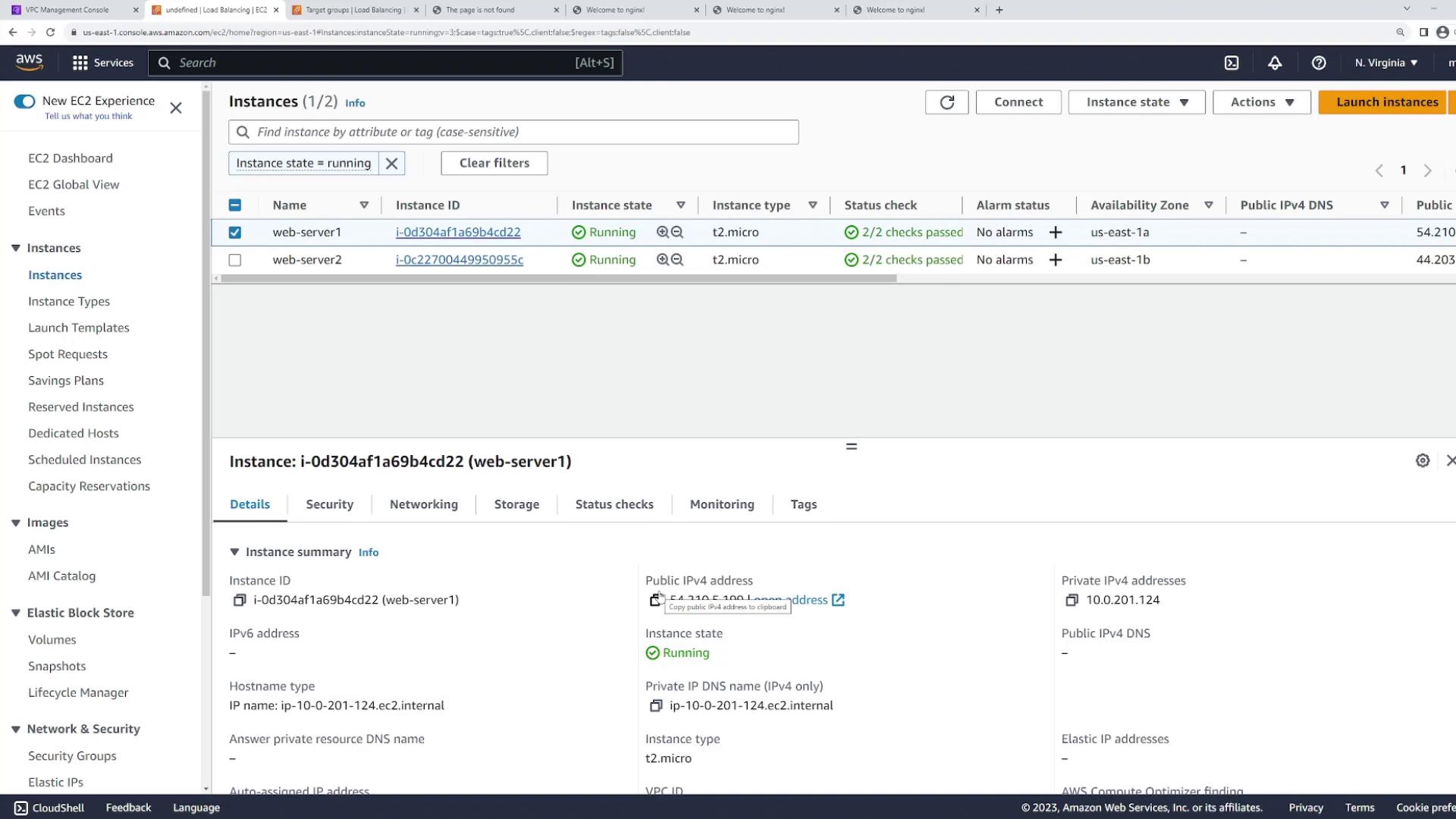Image resolution: width=1456 pixels, height=819 pixels.
Task: Click the notifications bell icon
Action: coord(1275,63)
